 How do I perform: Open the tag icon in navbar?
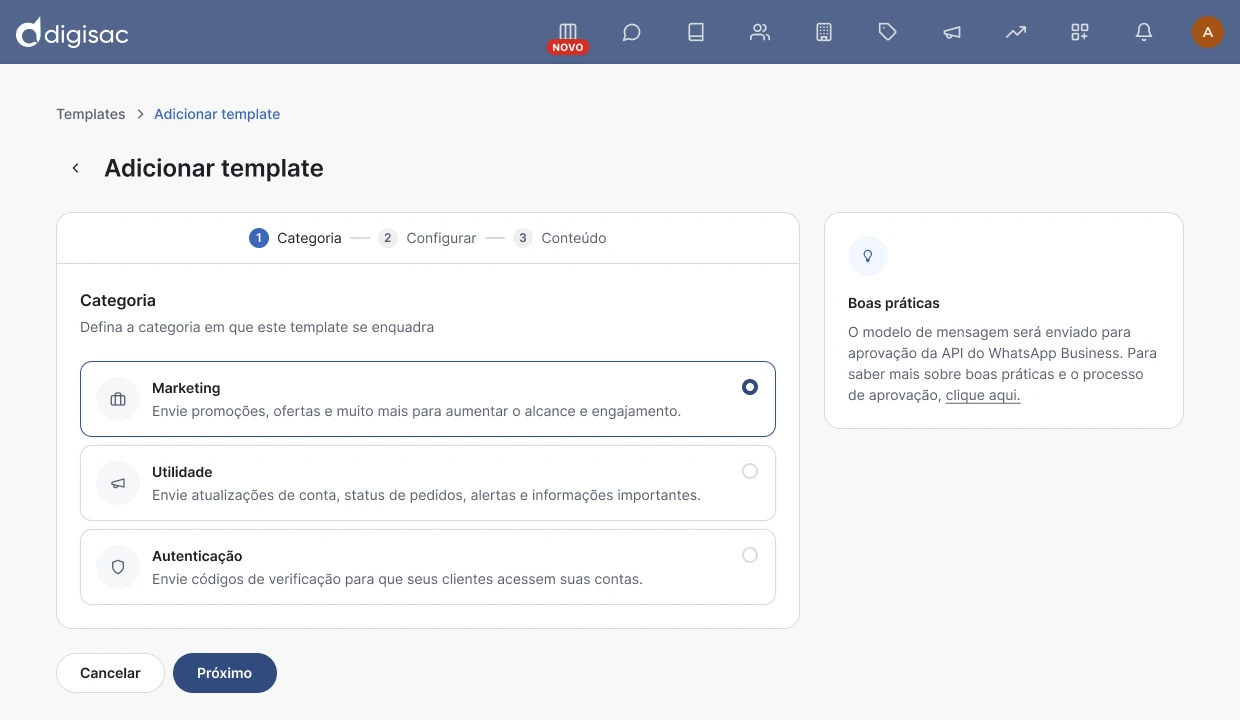887,32
